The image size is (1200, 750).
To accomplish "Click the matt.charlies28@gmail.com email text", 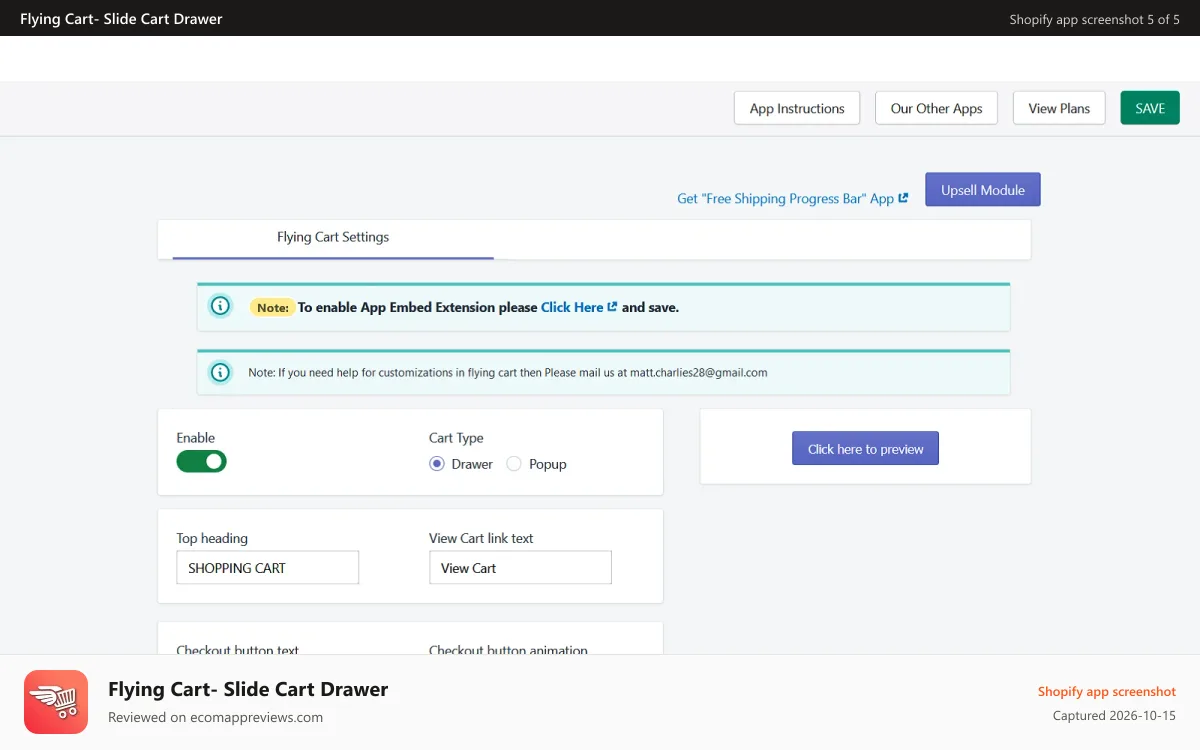I will tap(699, 373).
